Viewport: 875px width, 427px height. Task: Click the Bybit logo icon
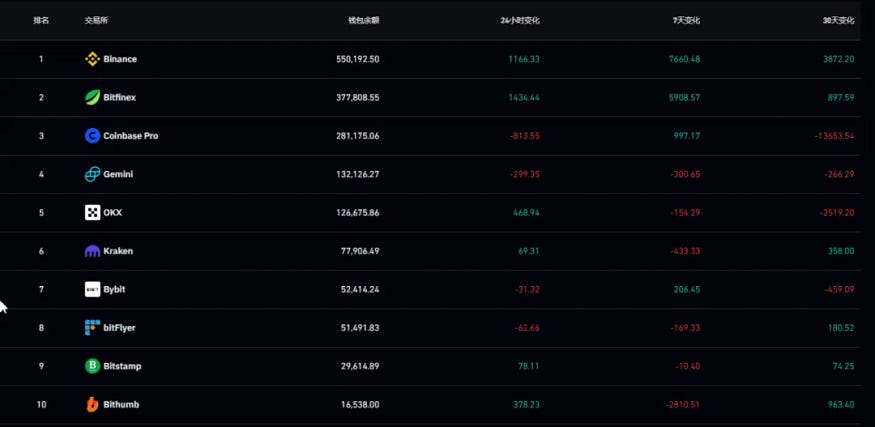point(93,289)
